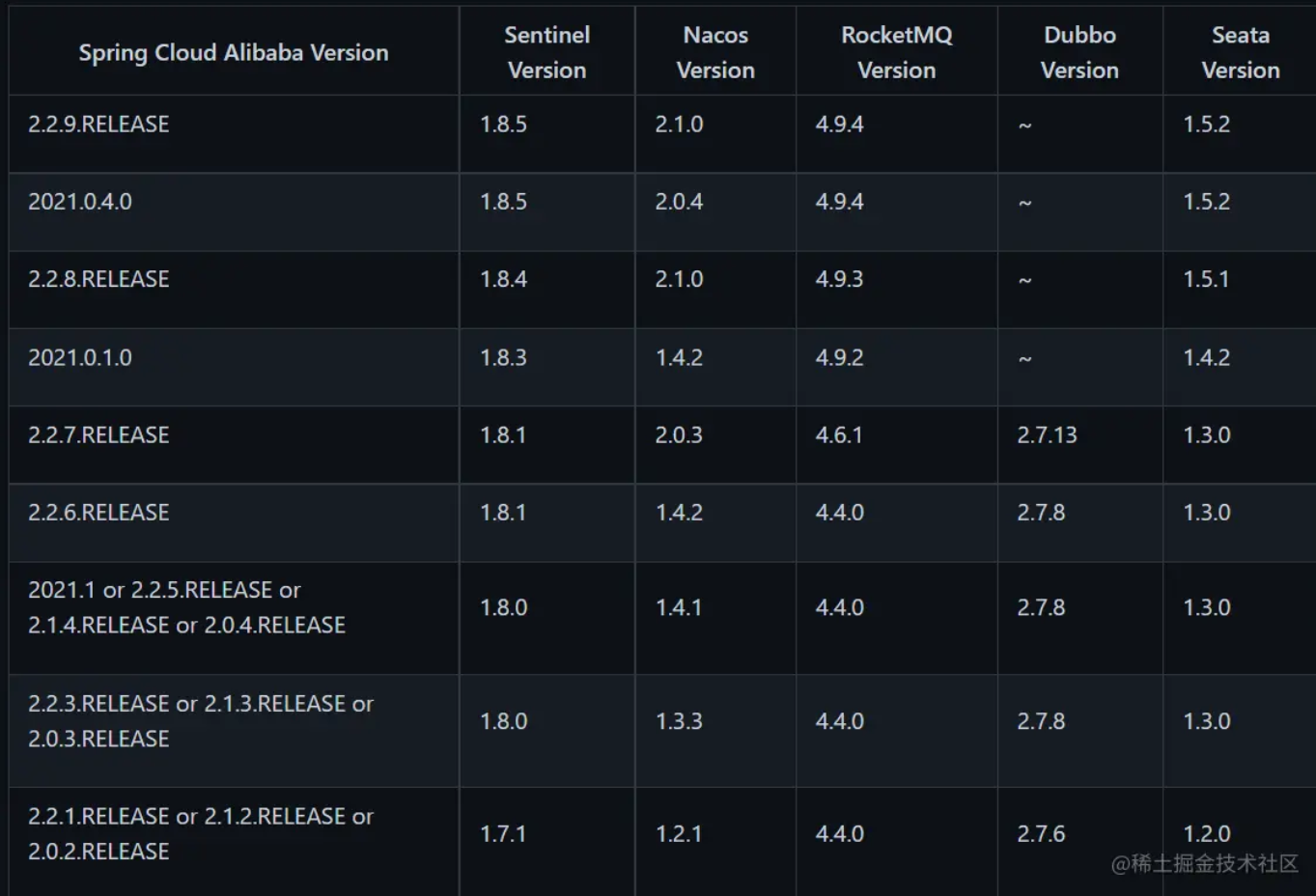This screenshot has width=1316, height=896.
Task: Click the RocketMQ Version column header
Action: pyautogui.click(x=896, y=53)
